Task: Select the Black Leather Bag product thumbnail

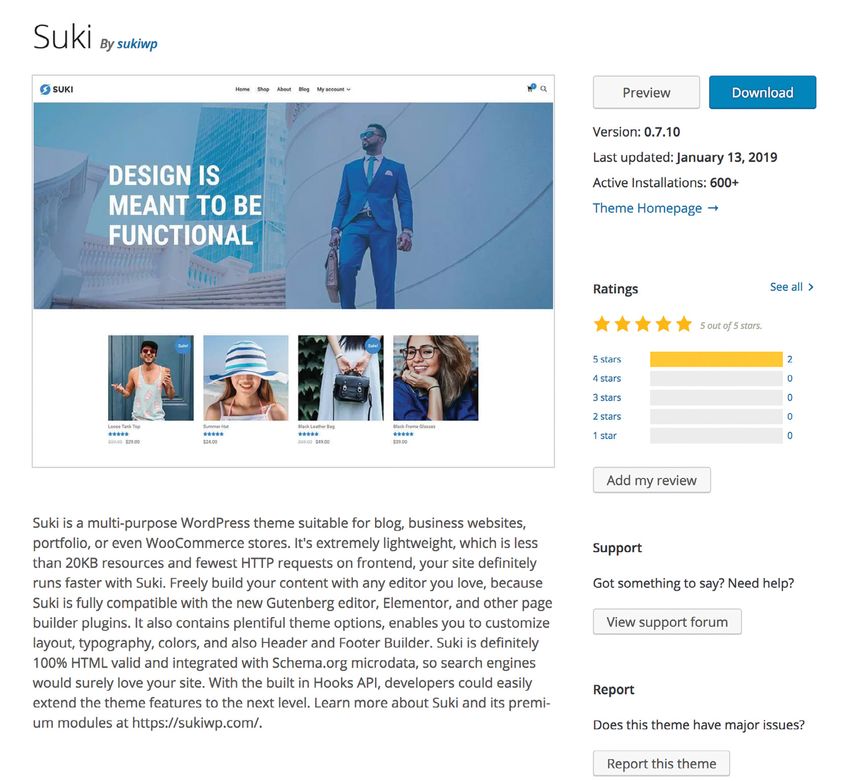Action: [340, 378]
